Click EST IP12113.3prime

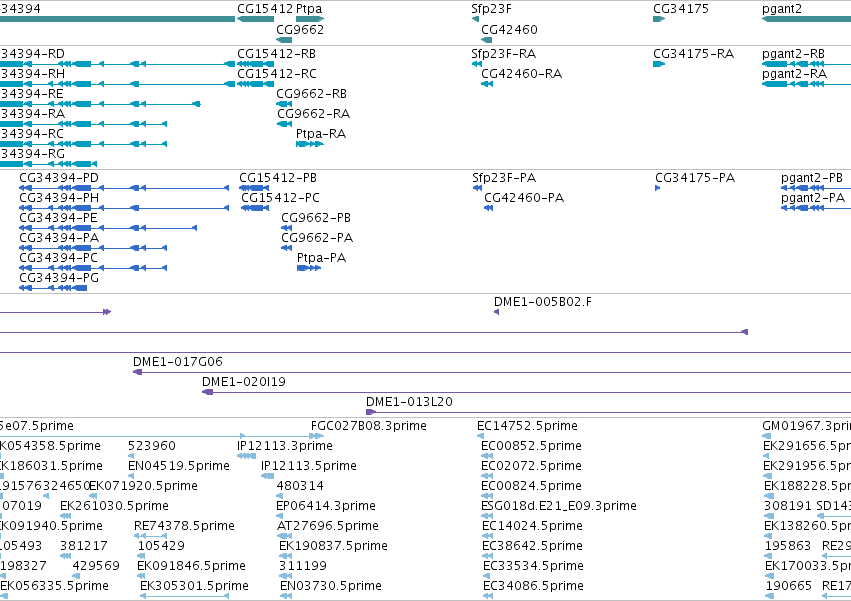pyautogui.click(x=285, y=446)
